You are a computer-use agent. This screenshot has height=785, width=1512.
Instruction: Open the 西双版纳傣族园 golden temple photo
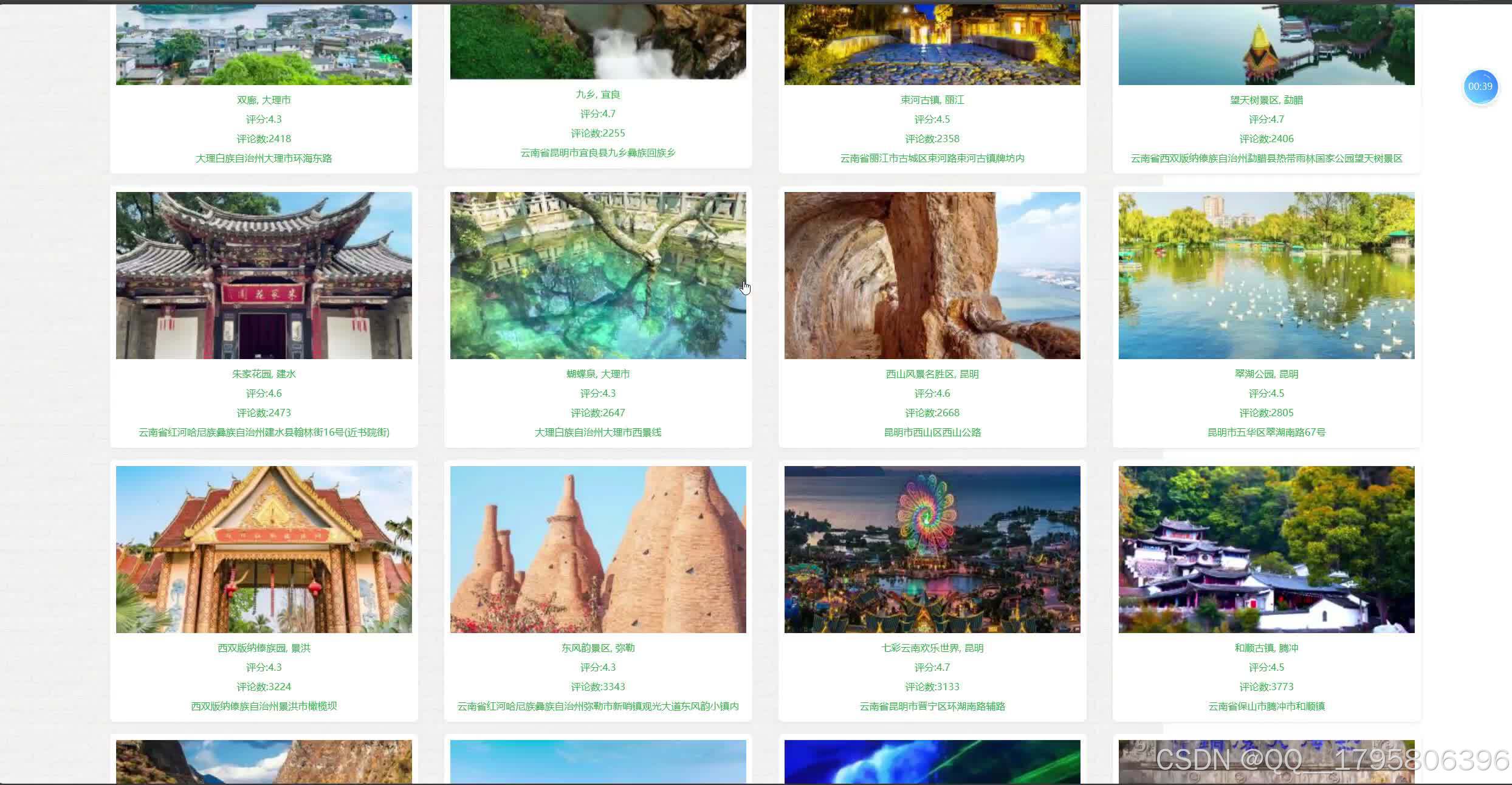pos(264,549)
